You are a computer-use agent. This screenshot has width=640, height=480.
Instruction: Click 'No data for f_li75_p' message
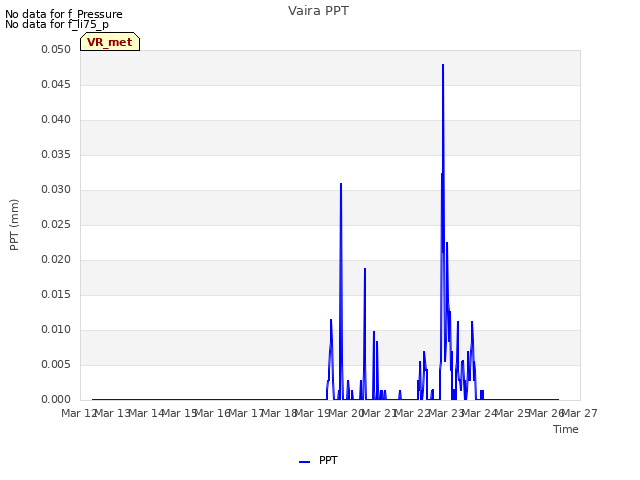click(x=57, y=24)
